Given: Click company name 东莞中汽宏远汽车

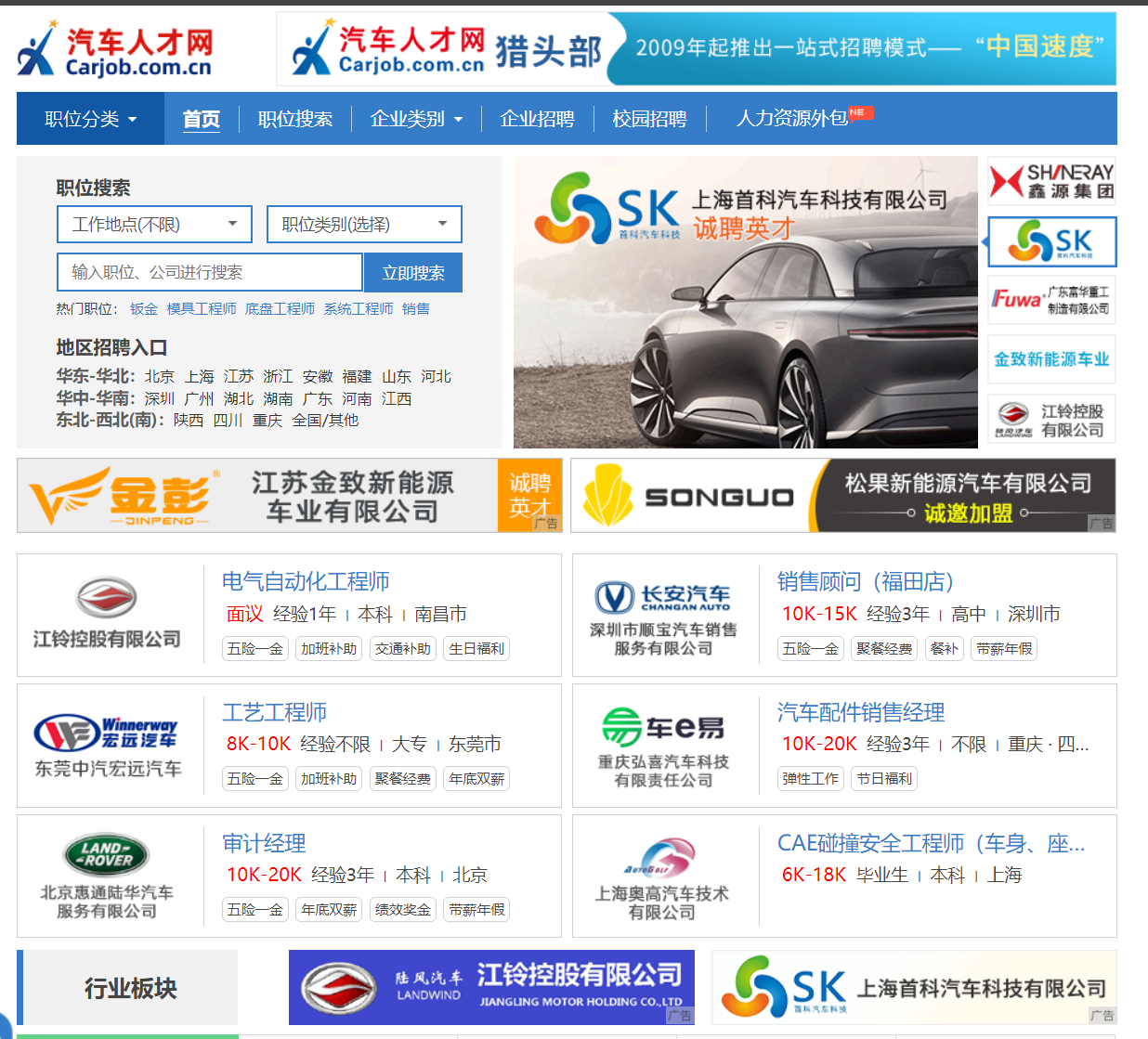Looking at the screenshot, I should click(x=108, y=769).
